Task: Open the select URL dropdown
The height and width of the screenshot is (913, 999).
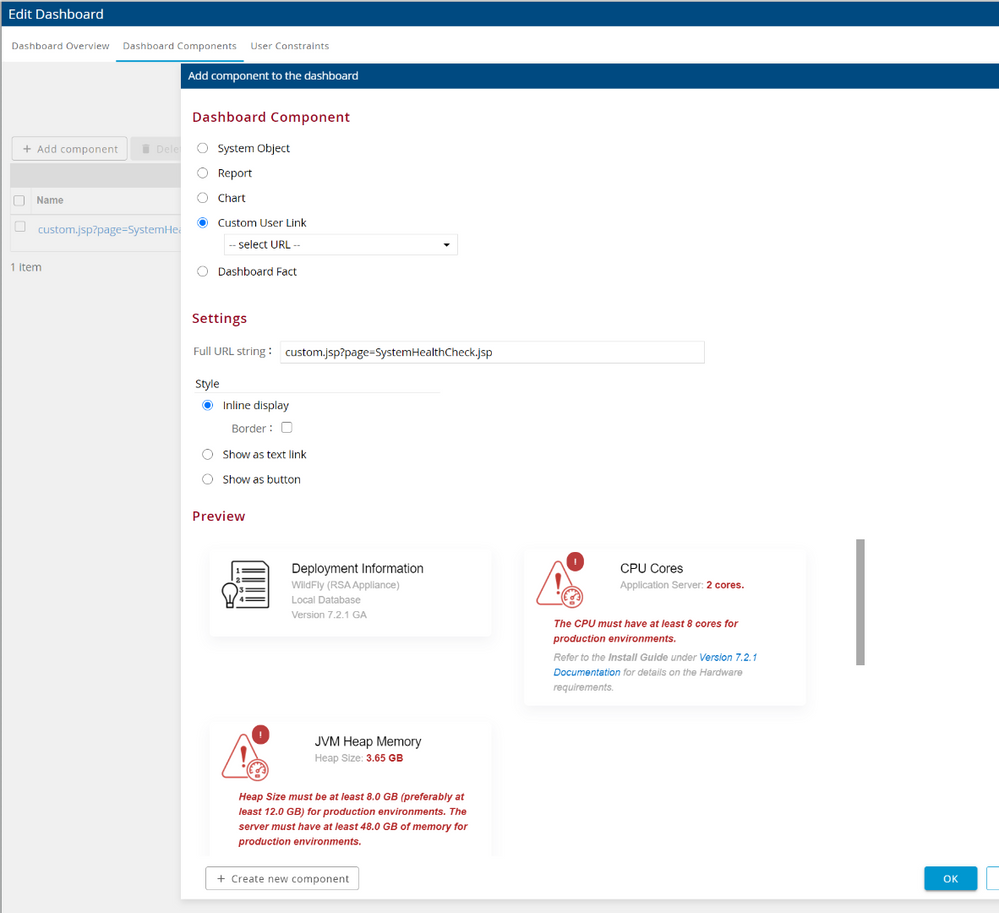Action: (x=340, y=245)
